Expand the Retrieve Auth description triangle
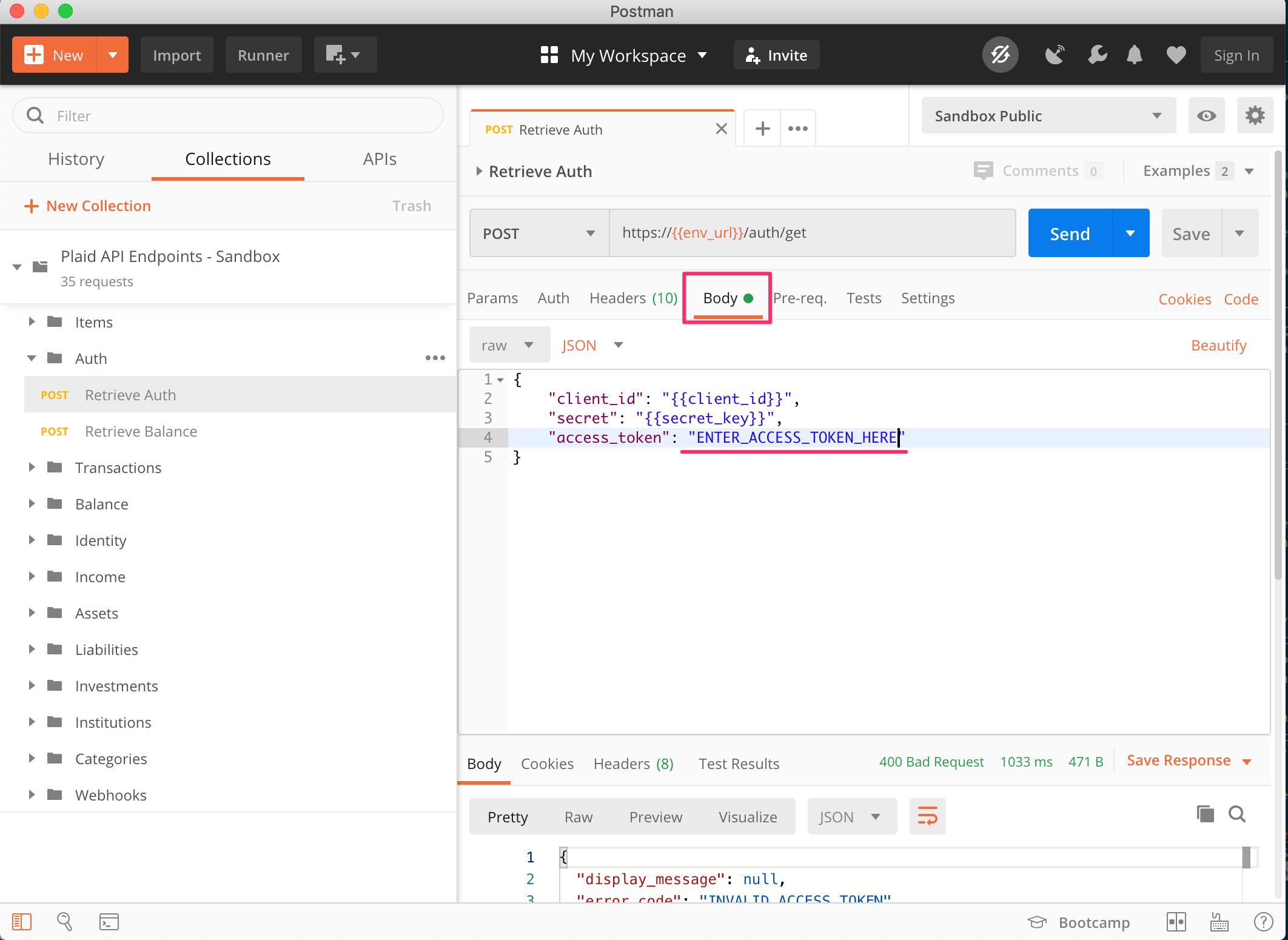Viewport: 1288px width, 940px height. tap(479, 171)
